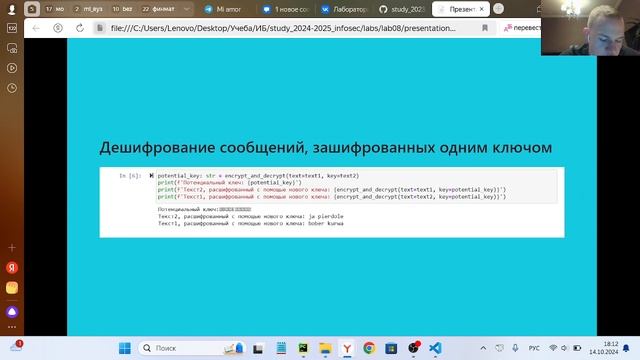Screen dimensions: 640x360
Task: Open the Yandex profile avatar icon
Action: [x=11, y=9]
